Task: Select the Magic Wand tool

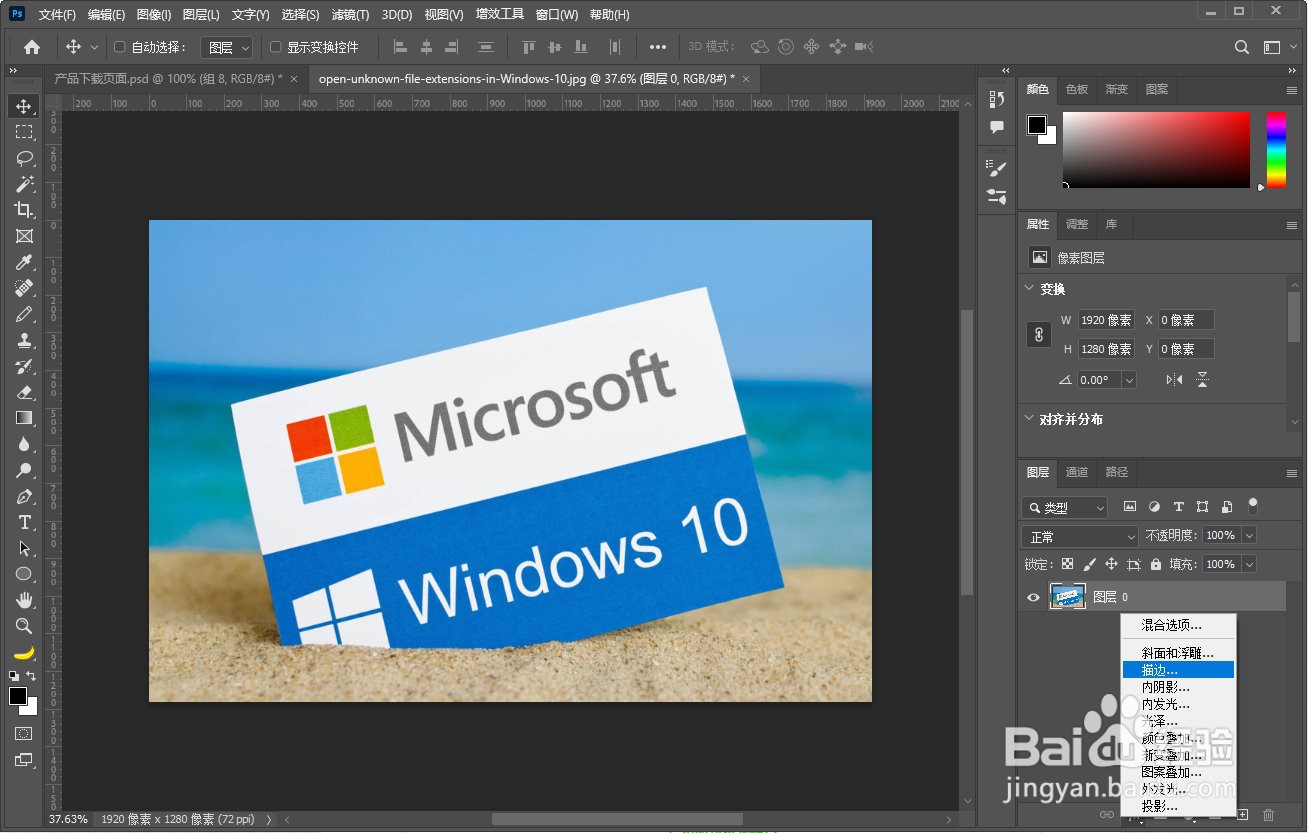Action: [24, 184]
